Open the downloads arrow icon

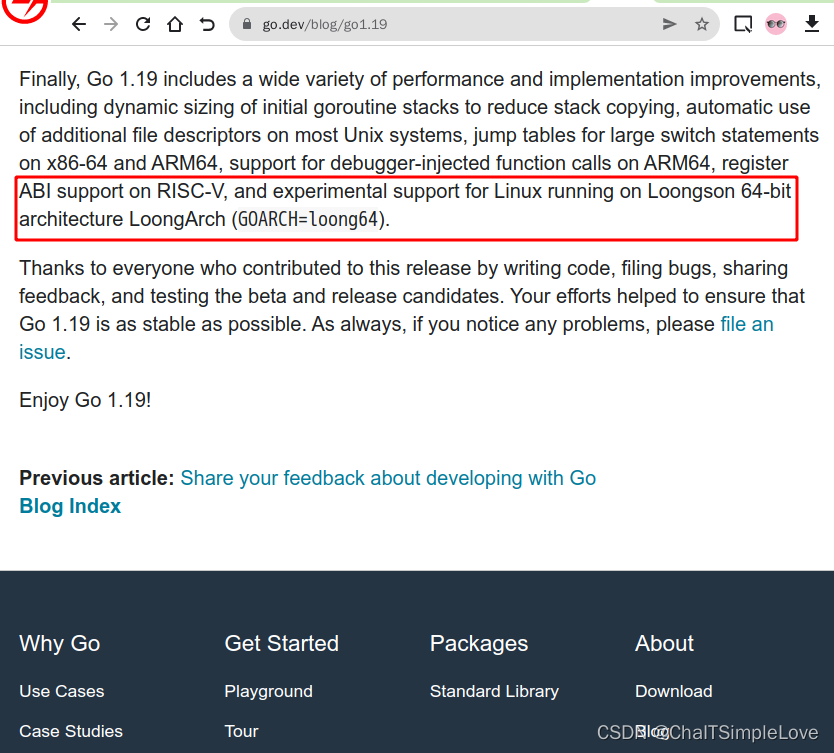(x=812, y=24)
